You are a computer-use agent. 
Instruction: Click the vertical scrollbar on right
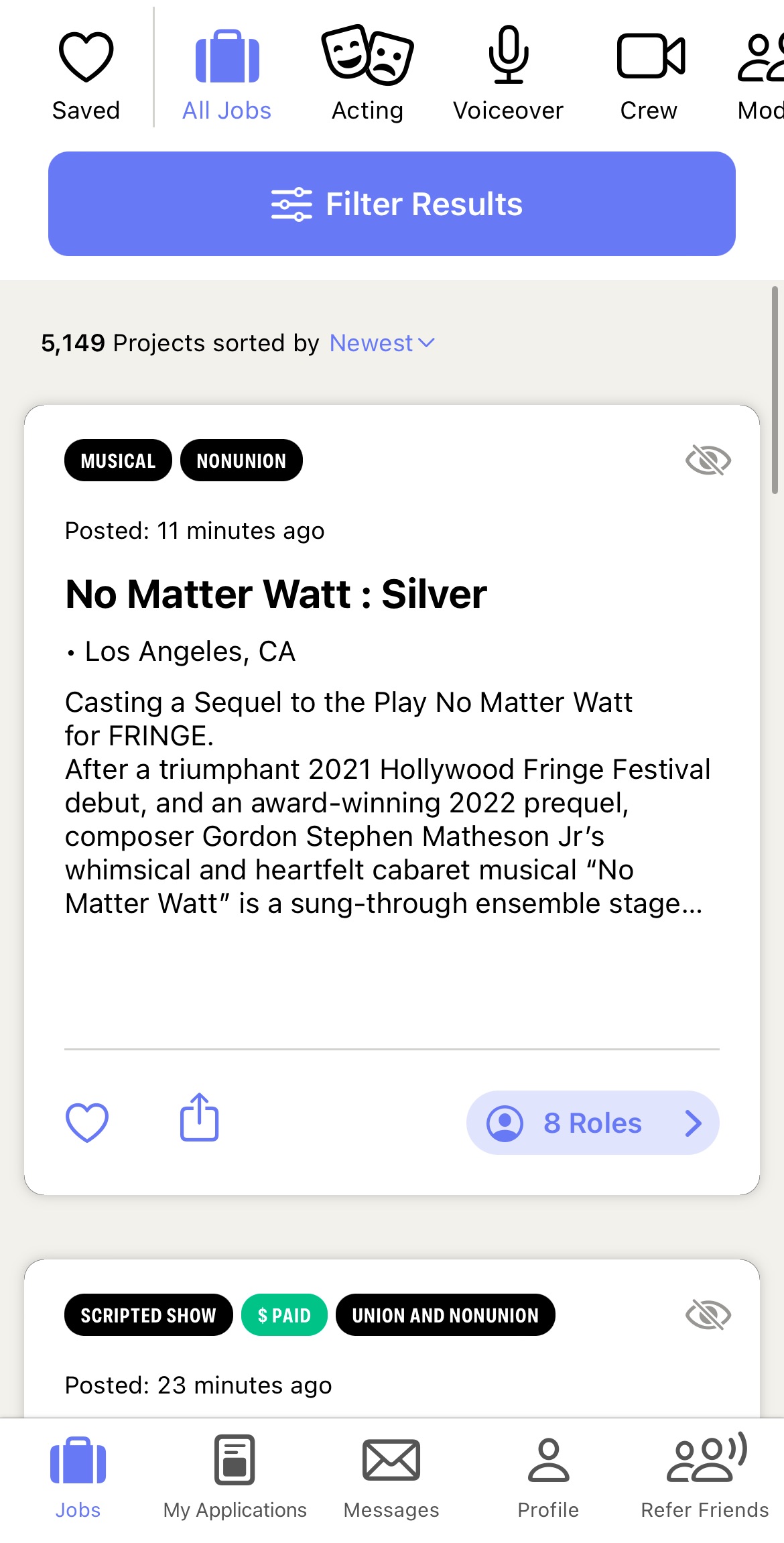(775, 390)
